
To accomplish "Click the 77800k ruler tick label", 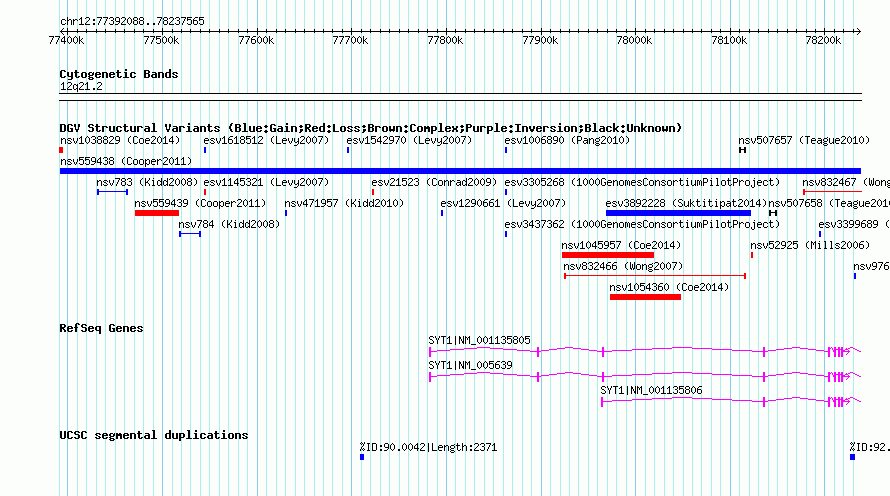I will [x=445, y=40].
